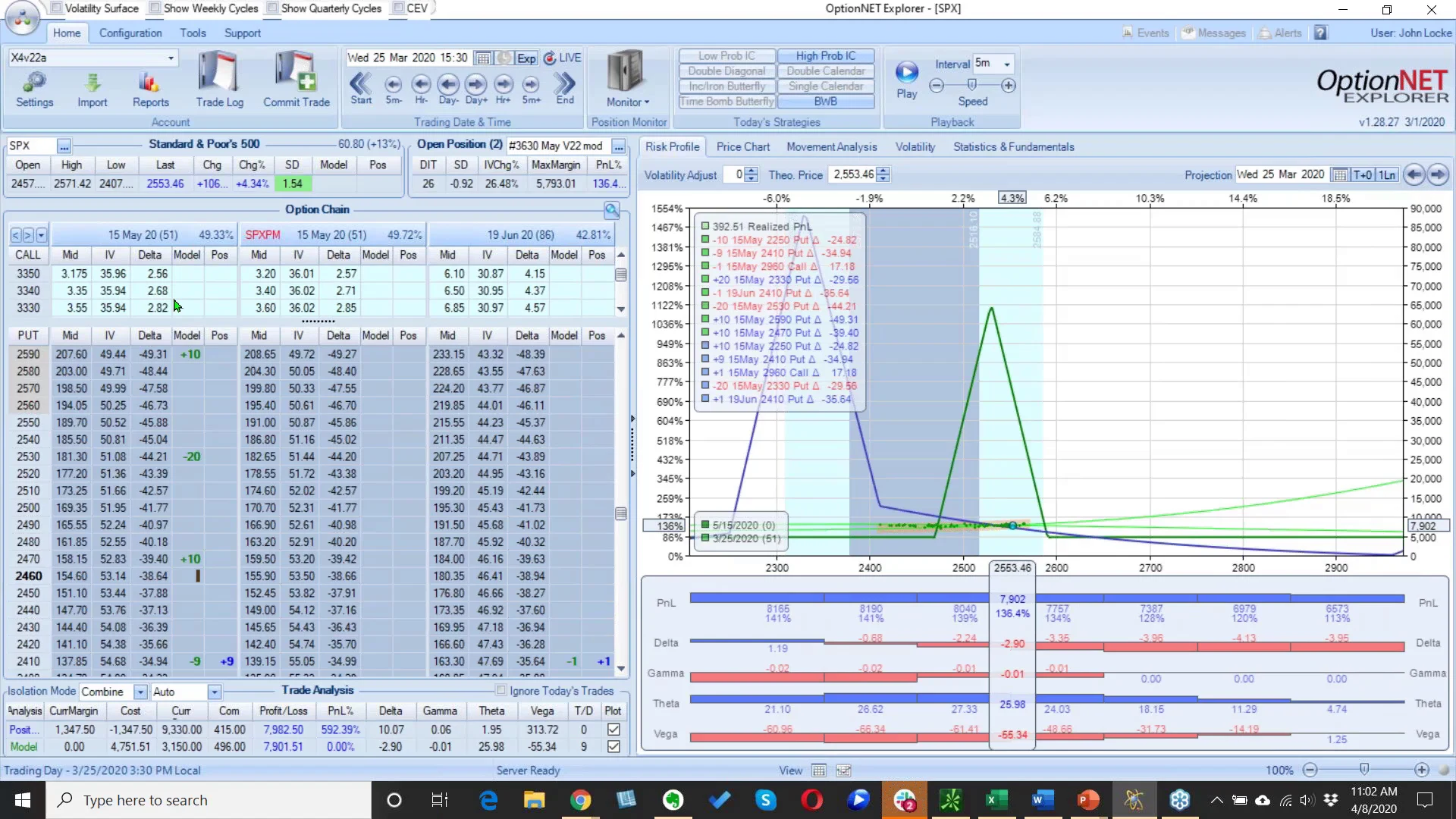Advance one day with Day+
Viewport: 1456px width, 819px height.
(476, 88)
